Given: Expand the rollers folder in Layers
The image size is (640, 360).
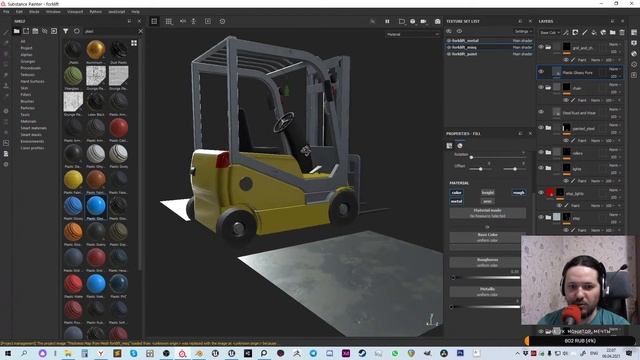Looking at the screenshot, I should 549,152.
